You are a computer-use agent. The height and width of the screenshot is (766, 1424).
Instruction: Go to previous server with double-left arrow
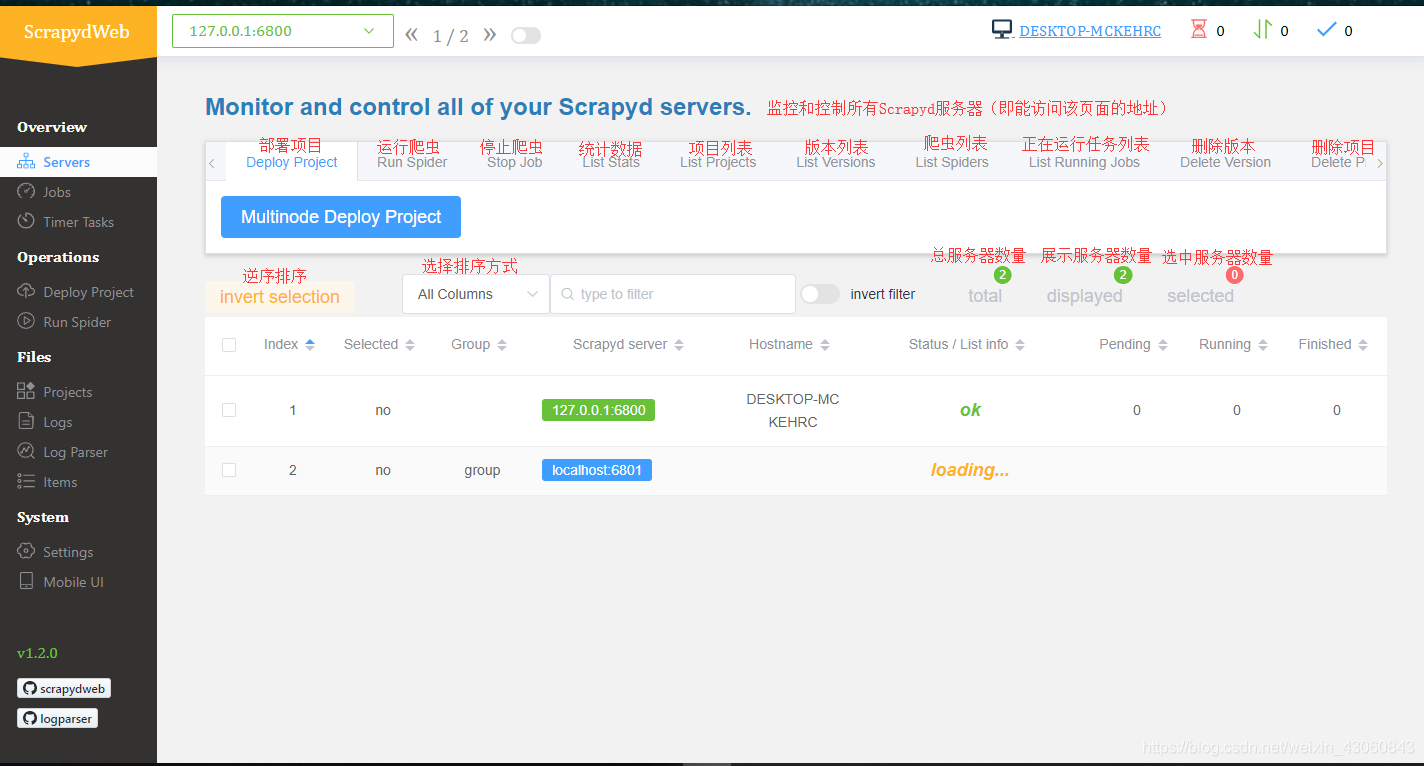click(x=411, y=35)
